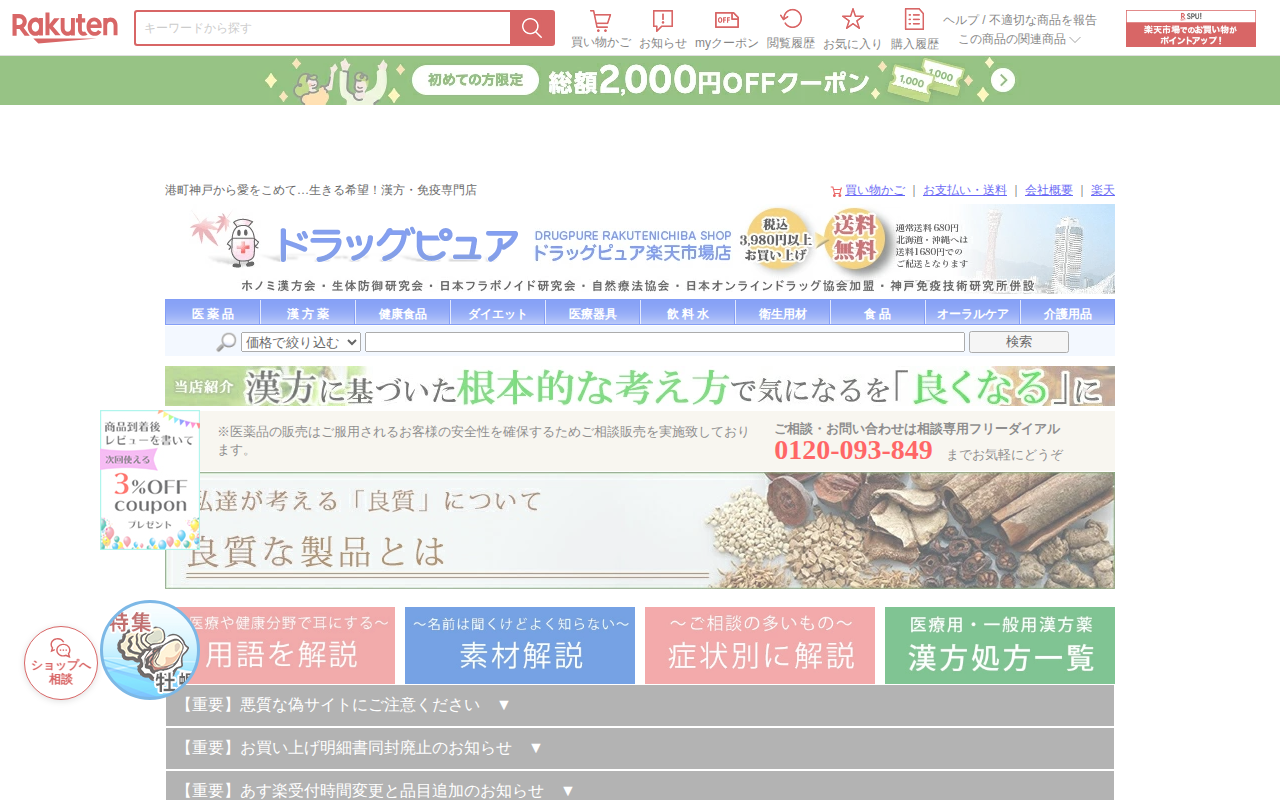Open the オーラルケア category tab
Screen dimensions: 1280x800
pyautogui.click(x=973, y=313)
